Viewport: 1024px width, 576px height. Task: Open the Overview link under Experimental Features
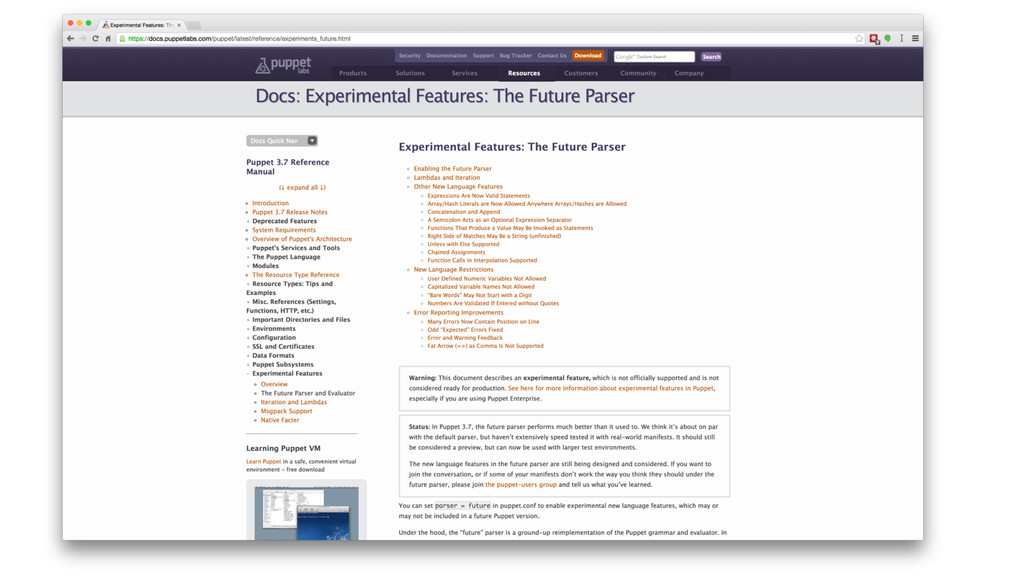point(274,385)
